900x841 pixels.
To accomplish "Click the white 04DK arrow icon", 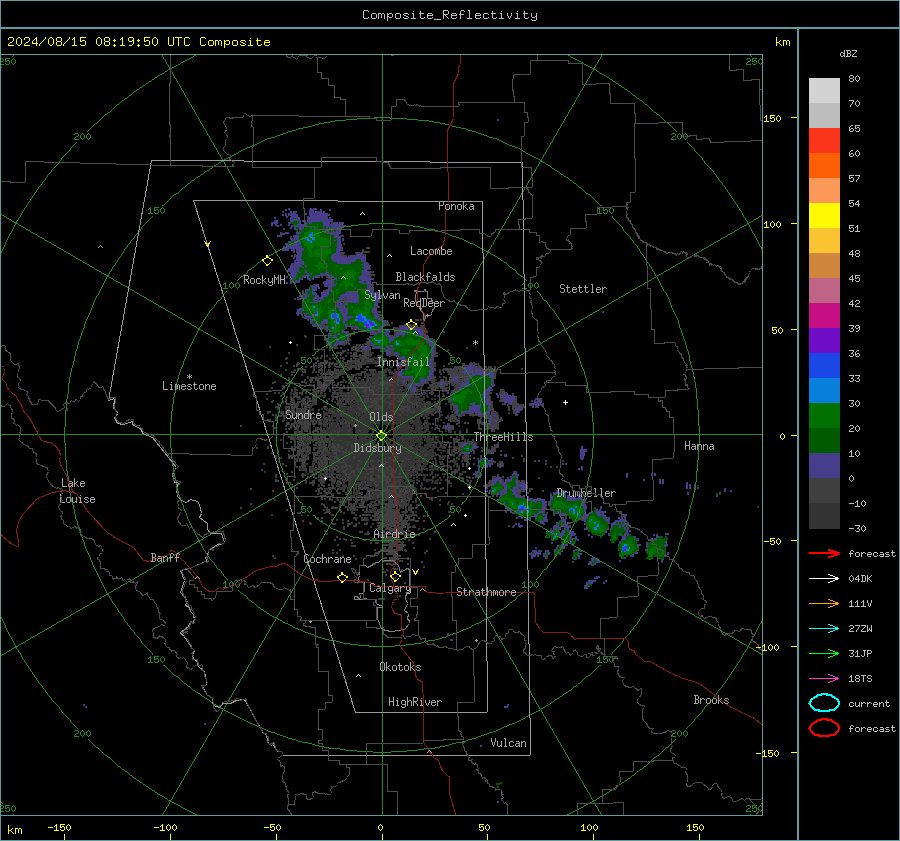I will click(x=824, y=579).
